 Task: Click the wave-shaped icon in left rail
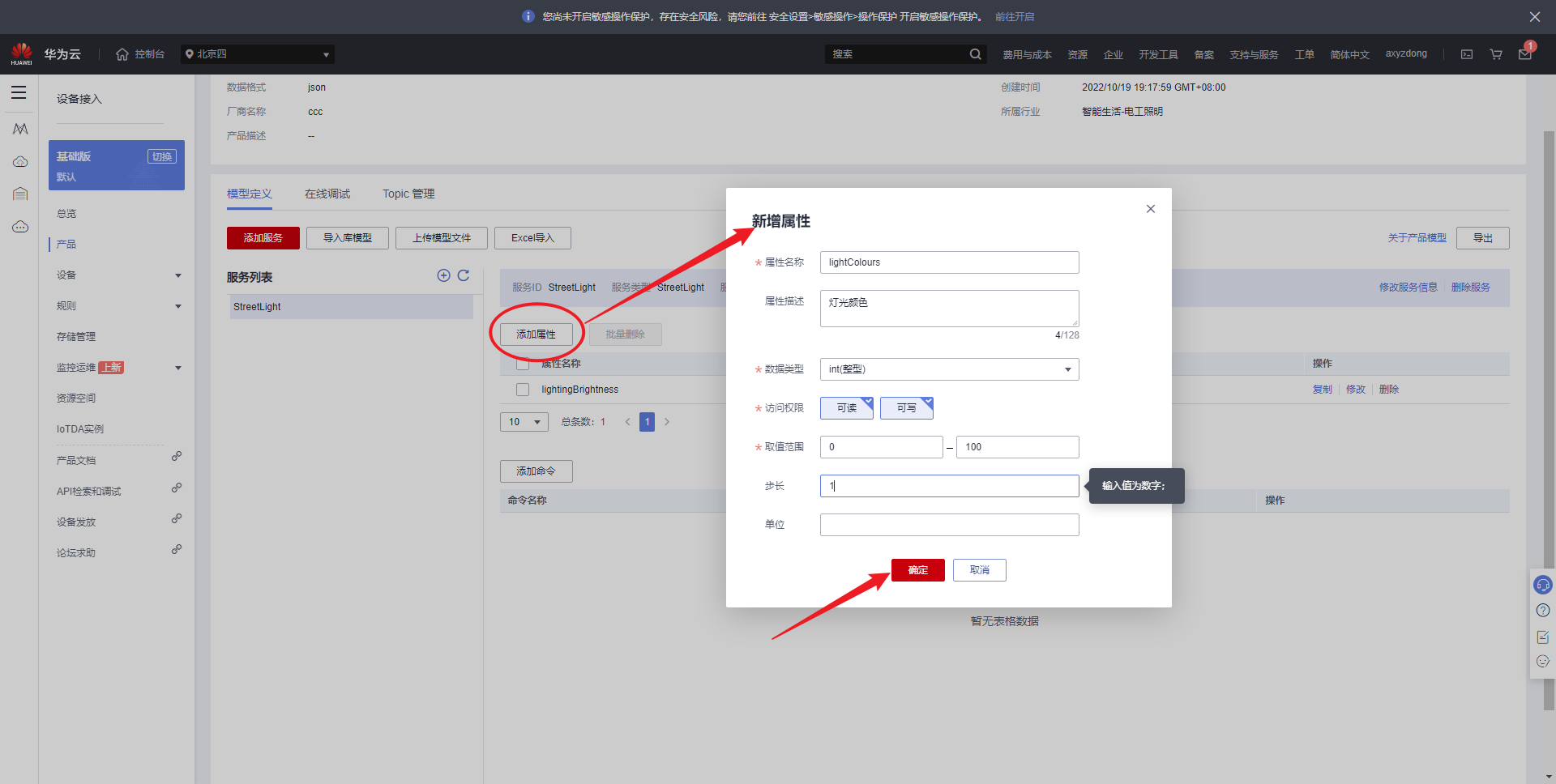pyautogui.click(x=20, y=129)
